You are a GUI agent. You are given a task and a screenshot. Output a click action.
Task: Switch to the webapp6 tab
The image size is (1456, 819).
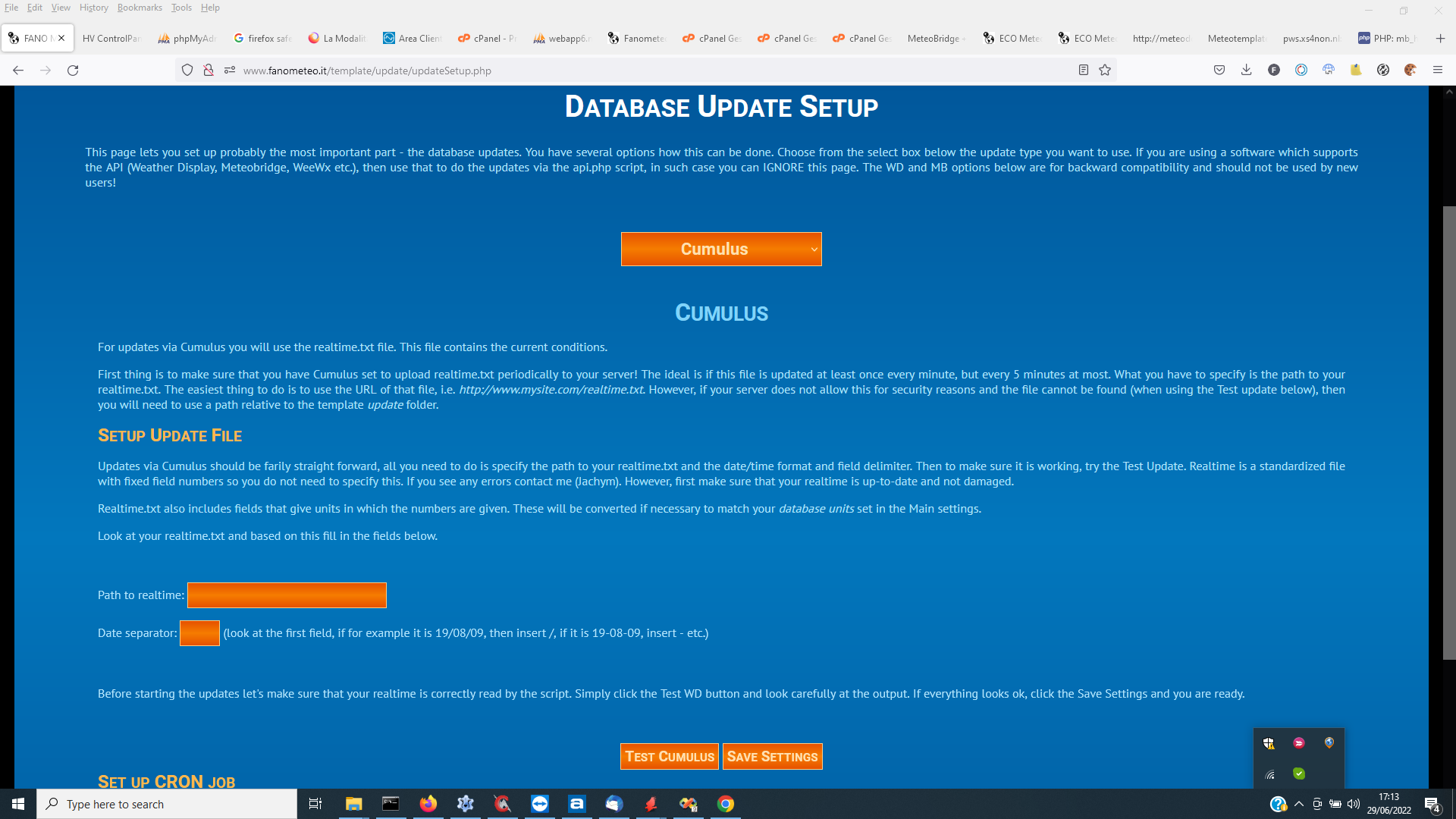(563, 38)
